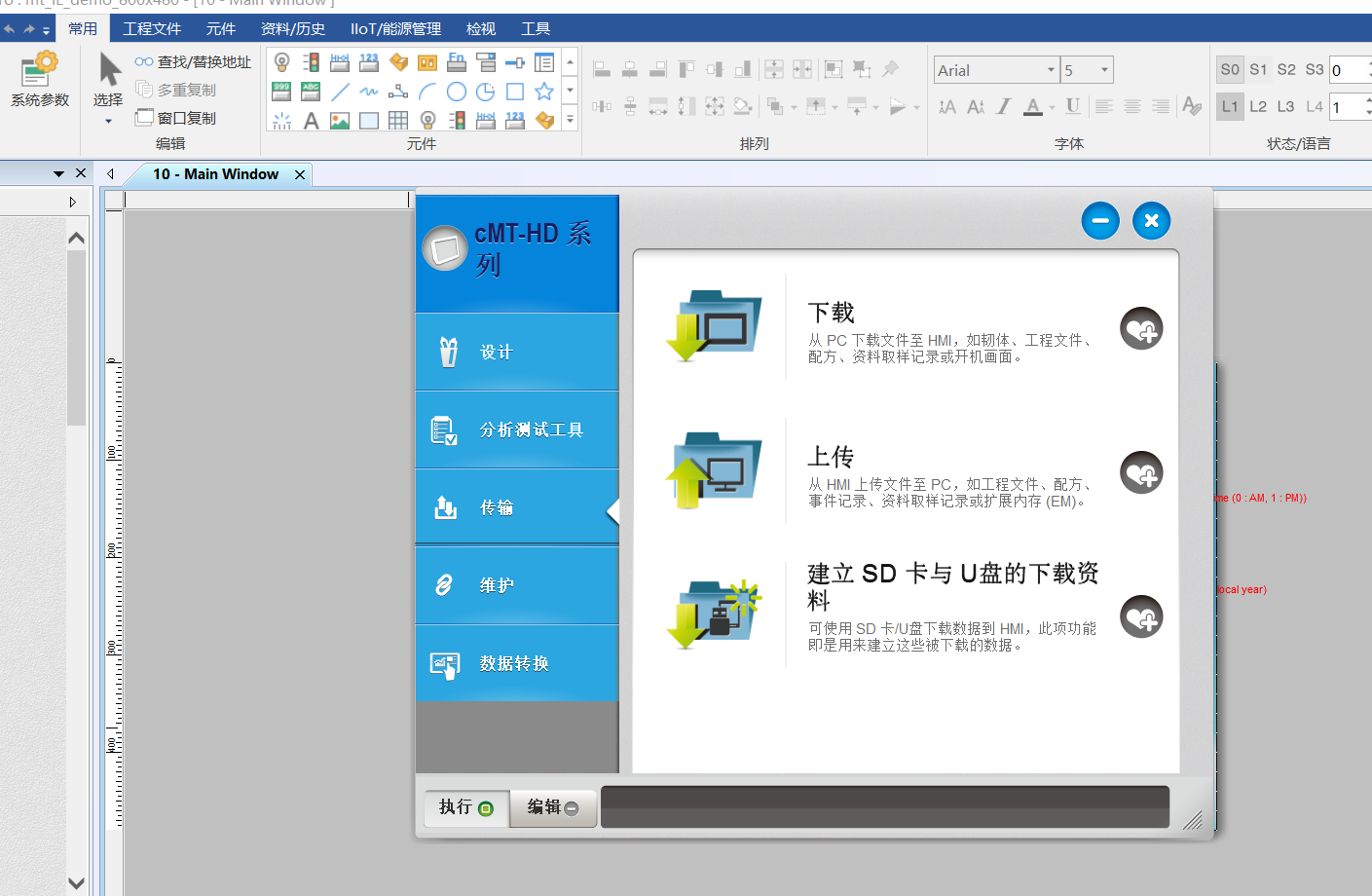Open 系统参数 system parameters
Viewport: 1372px width, 896px height.
click(x=39, y=79)
